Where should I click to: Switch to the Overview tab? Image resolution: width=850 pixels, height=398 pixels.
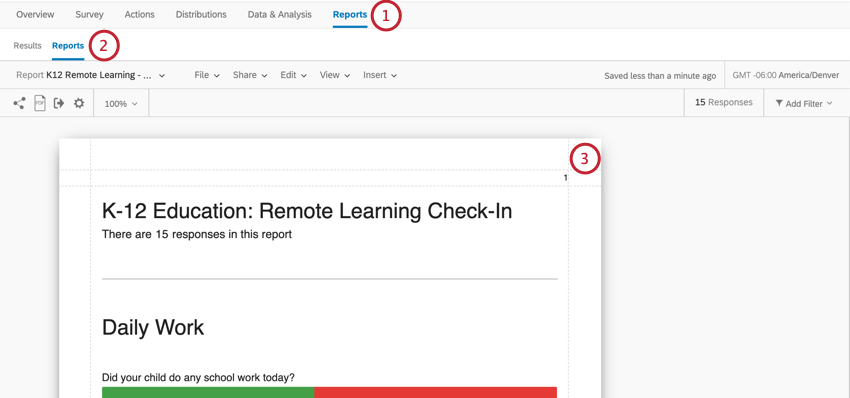click(x=35, y=15)
